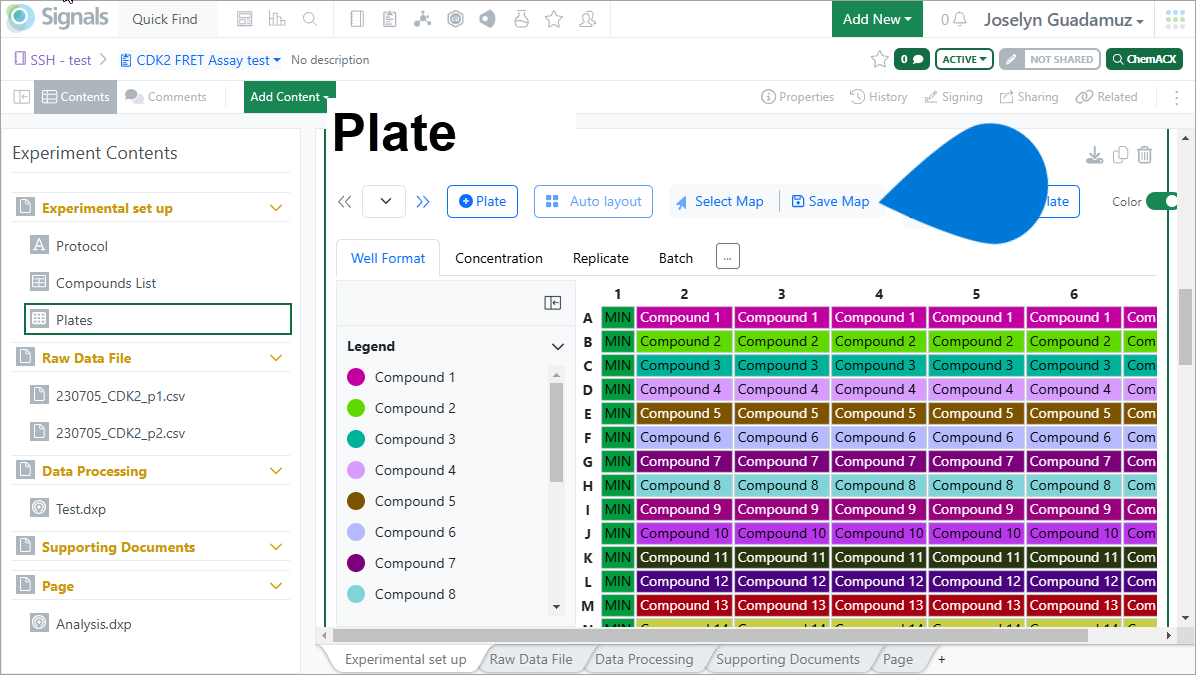The image size is (1196, 675).
Task: Open the ACTIVE status dropdown
Action: 964,59
